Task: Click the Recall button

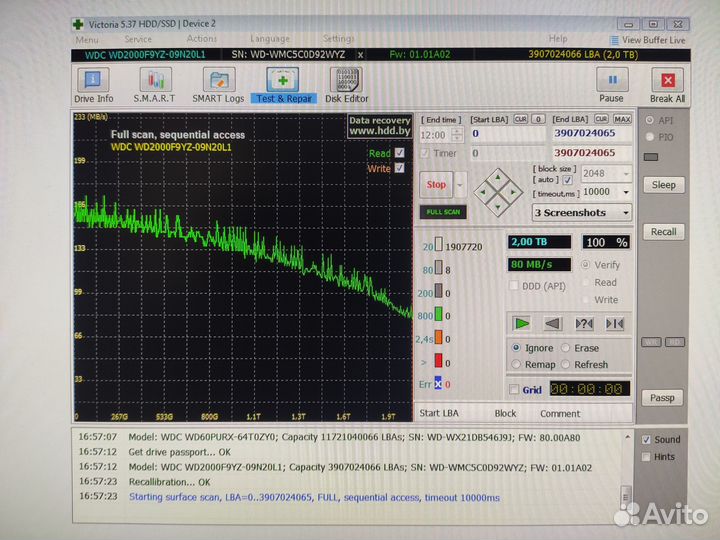Action: coord(664,232)
